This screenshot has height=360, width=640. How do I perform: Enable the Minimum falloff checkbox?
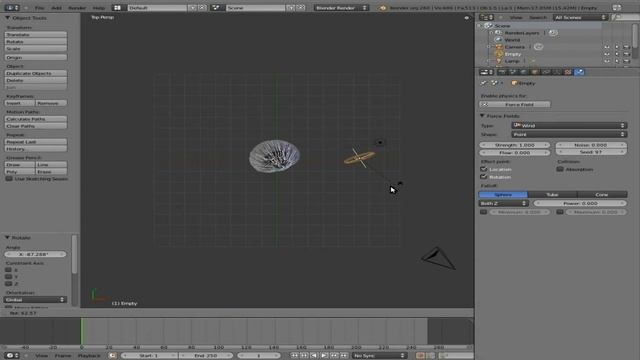[x=483, y=212]
